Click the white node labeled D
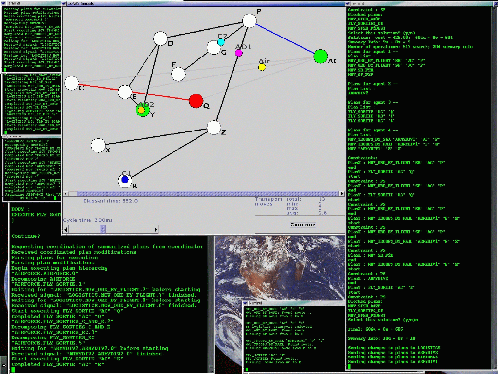This screenshot has width=498, height=374. pos(160,39)
